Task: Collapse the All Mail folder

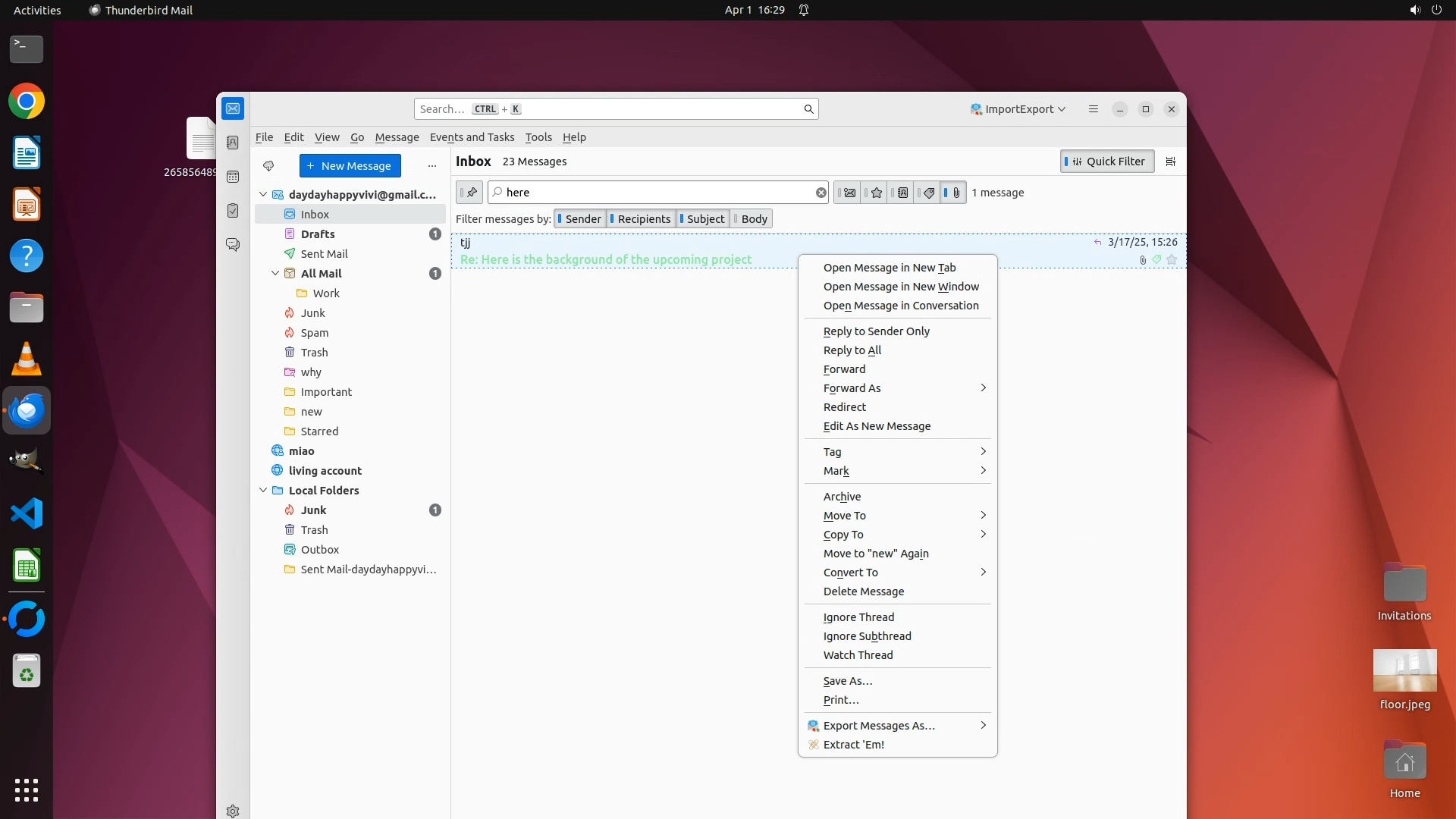Action: pos(275,274)
